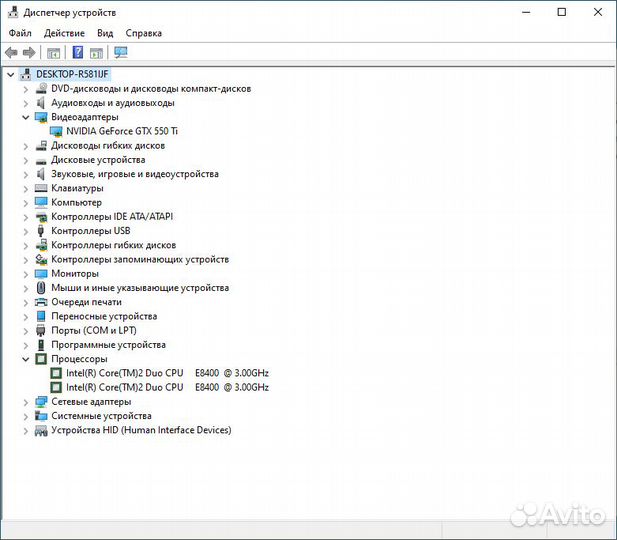
Task: Click the keyboard icon next to Клавиатуры
Action: 41,188
